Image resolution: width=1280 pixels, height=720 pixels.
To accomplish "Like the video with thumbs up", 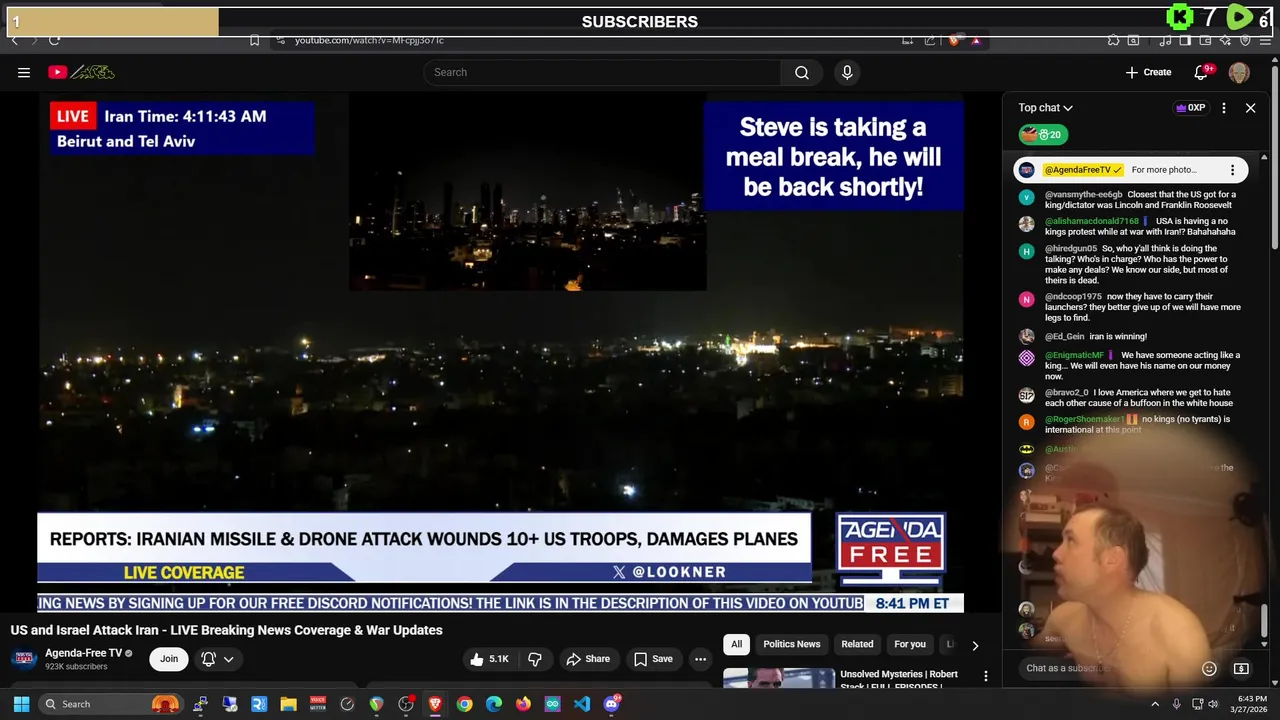I will click(x=489, y=659).
